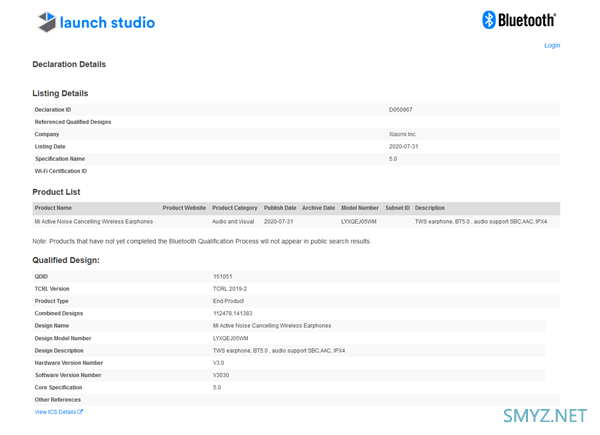
Task: Open the View ICS Details link
Action: point(59,412)
